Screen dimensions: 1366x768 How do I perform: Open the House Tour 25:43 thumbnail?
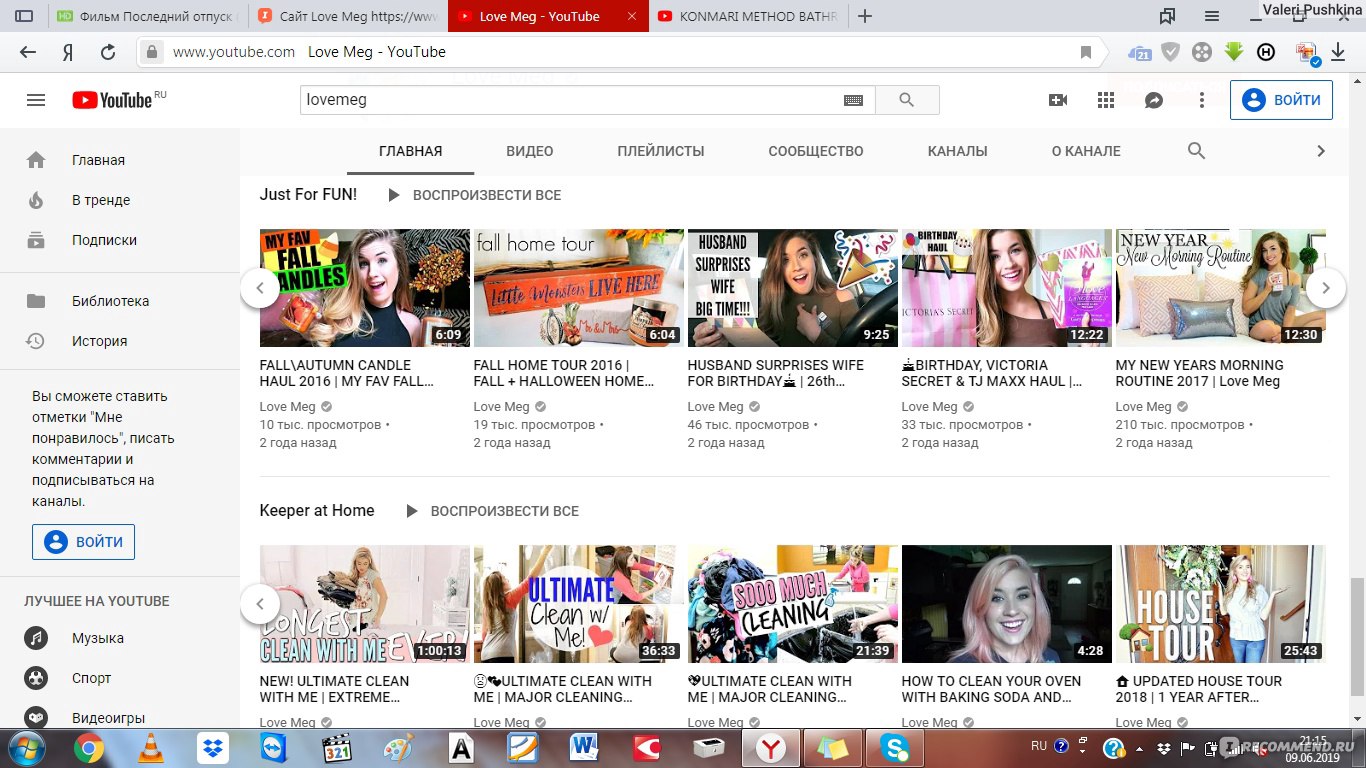1221,604
